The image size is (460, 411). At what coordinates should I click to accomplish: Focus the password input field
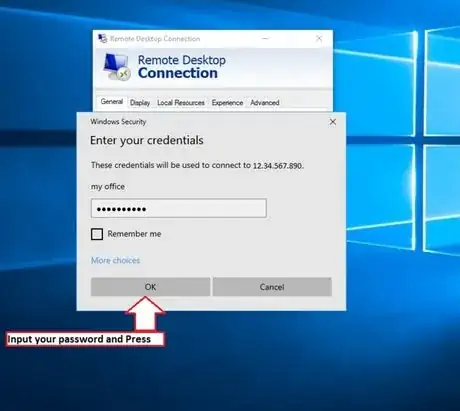point(179,208)
